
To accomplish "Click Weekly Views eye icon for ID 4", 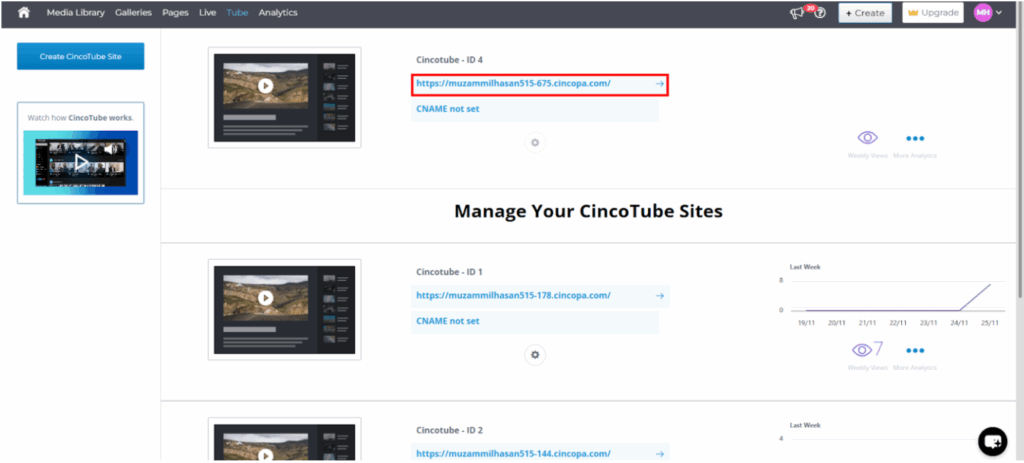I will (867, 139).
